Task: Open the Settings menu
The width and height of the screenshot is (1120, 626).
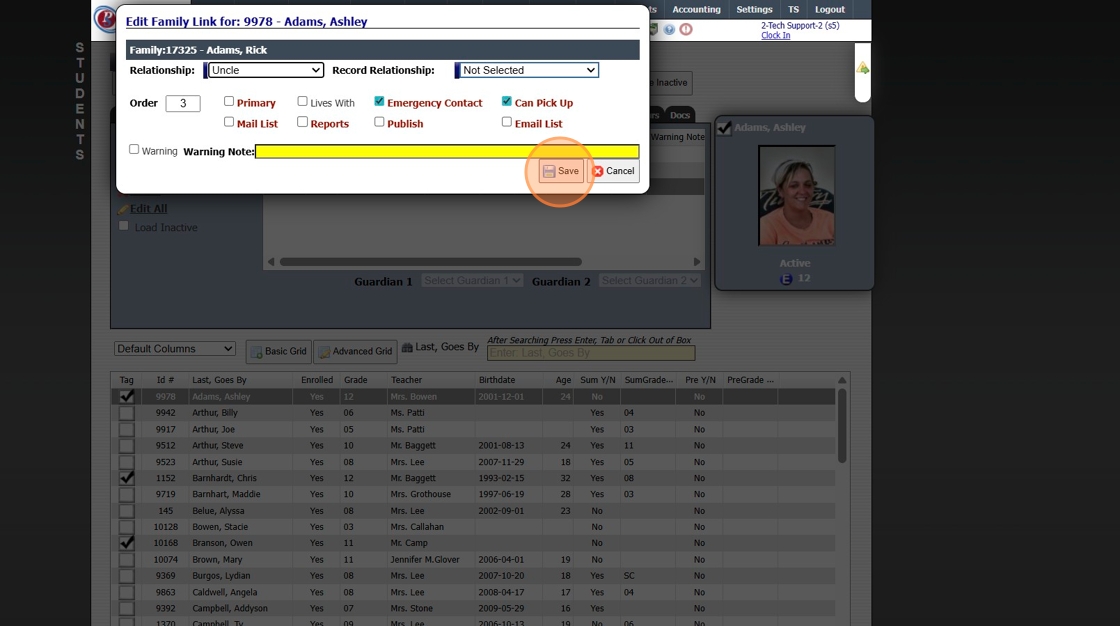Action: click(x=754, y=9)
